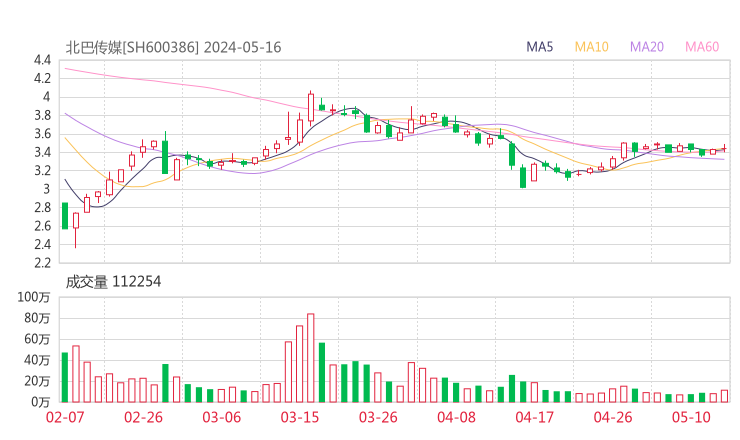Click the 40万 volume axis value
The height and width of the screenshot is (440, 740).
pyautogui.click(x=37, y=360)
